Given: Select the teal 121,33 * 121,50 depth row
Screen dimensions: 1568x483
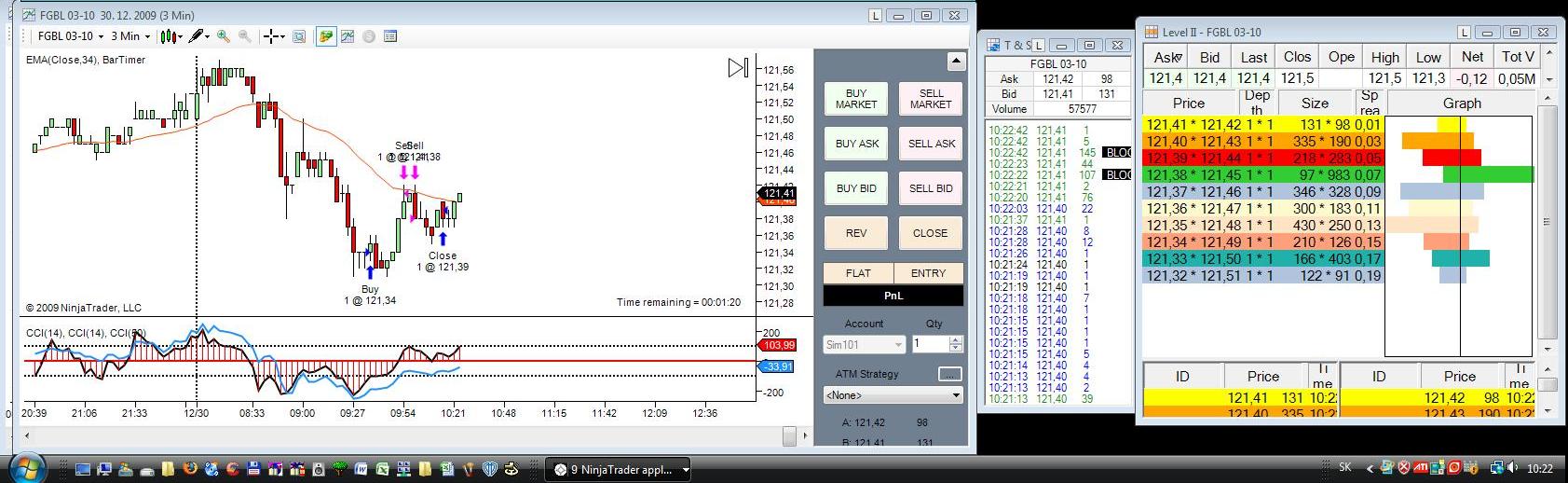Looking at the screenshot, I should (x=1263, y=258).
